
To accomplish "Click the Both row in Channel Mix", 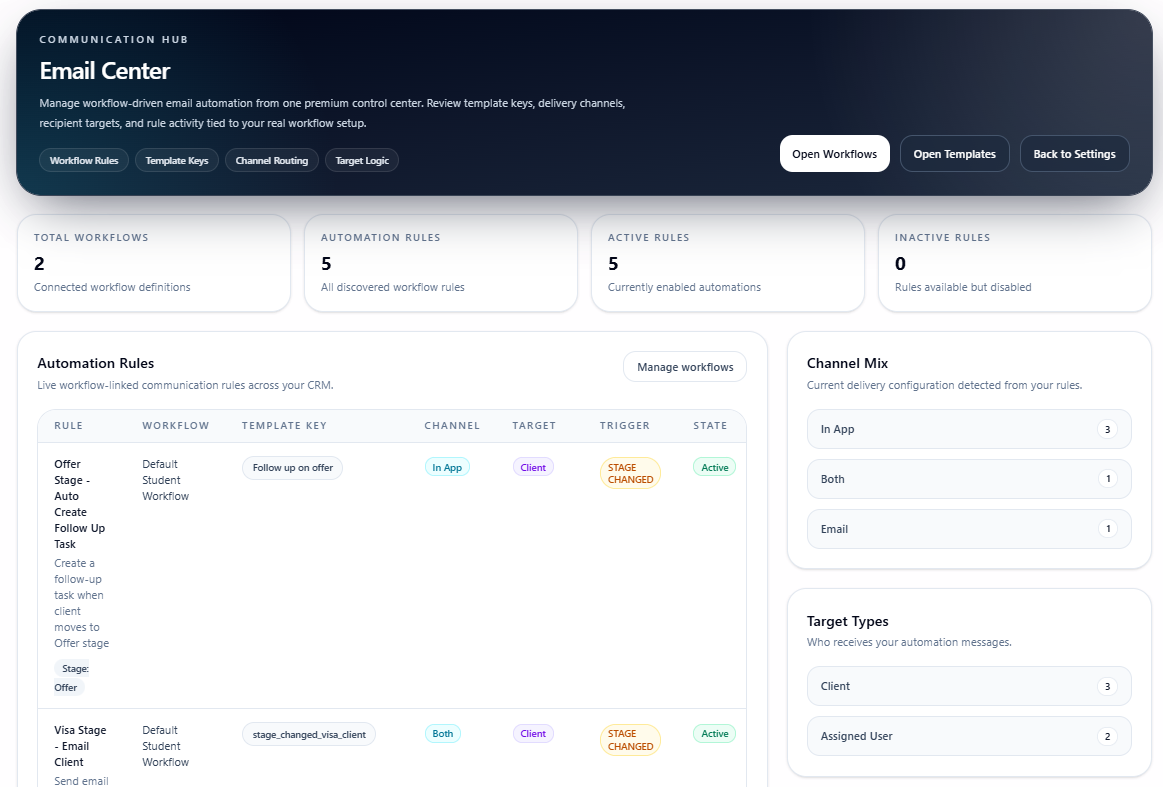I will click(x=969, y=478).
